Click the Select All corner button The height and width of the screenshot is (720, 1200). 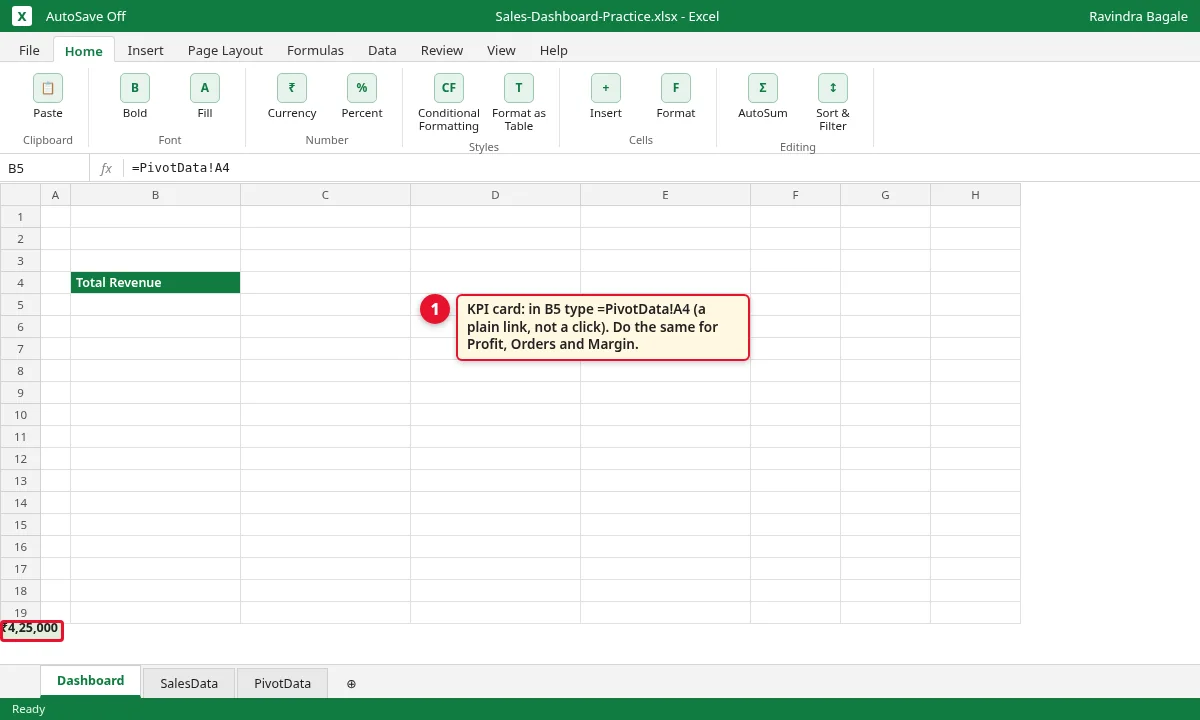click(x=20, y=195)
